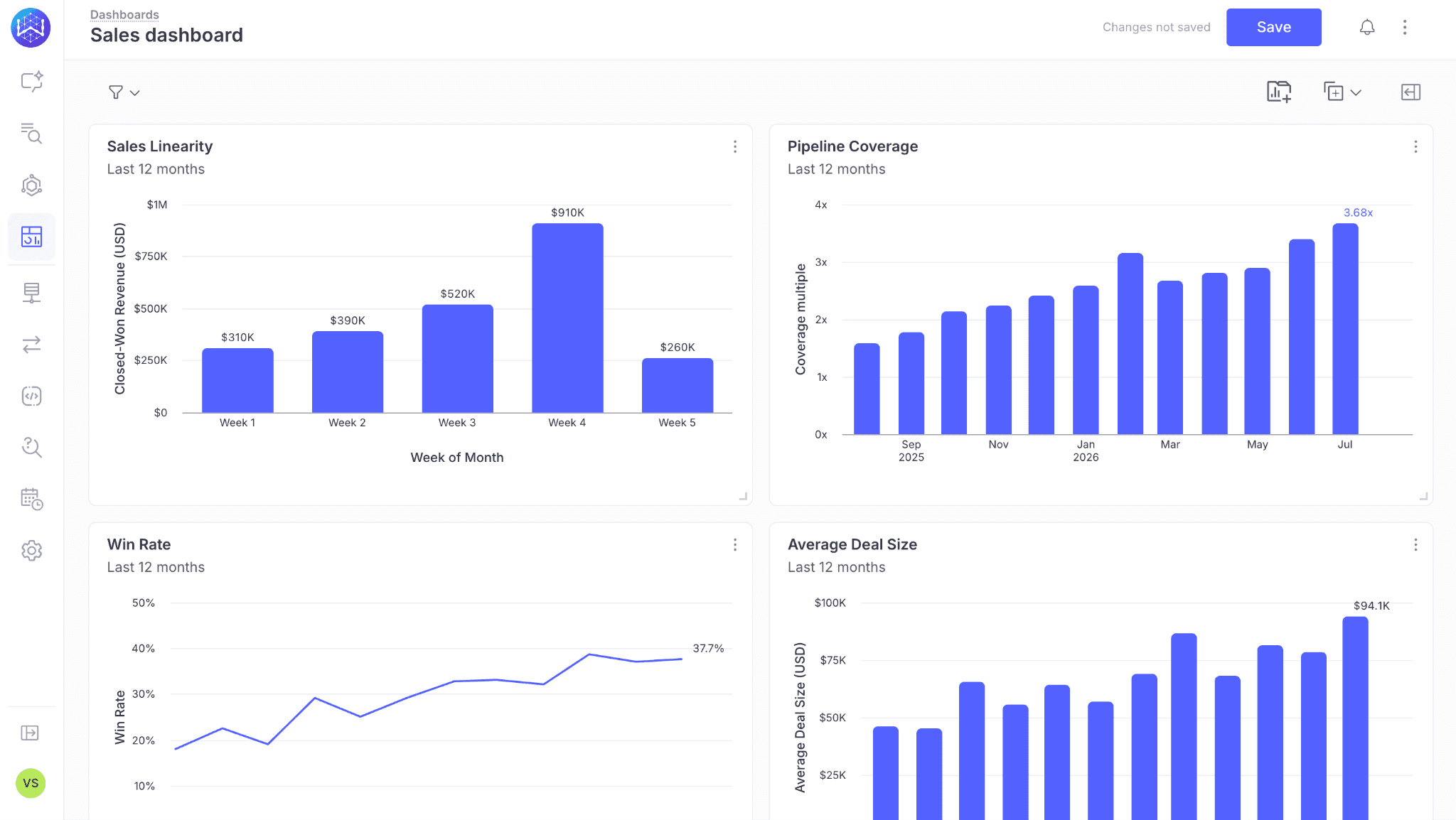1456x820 pixels.
Task: Click the app logo icon
Action: 31,28
